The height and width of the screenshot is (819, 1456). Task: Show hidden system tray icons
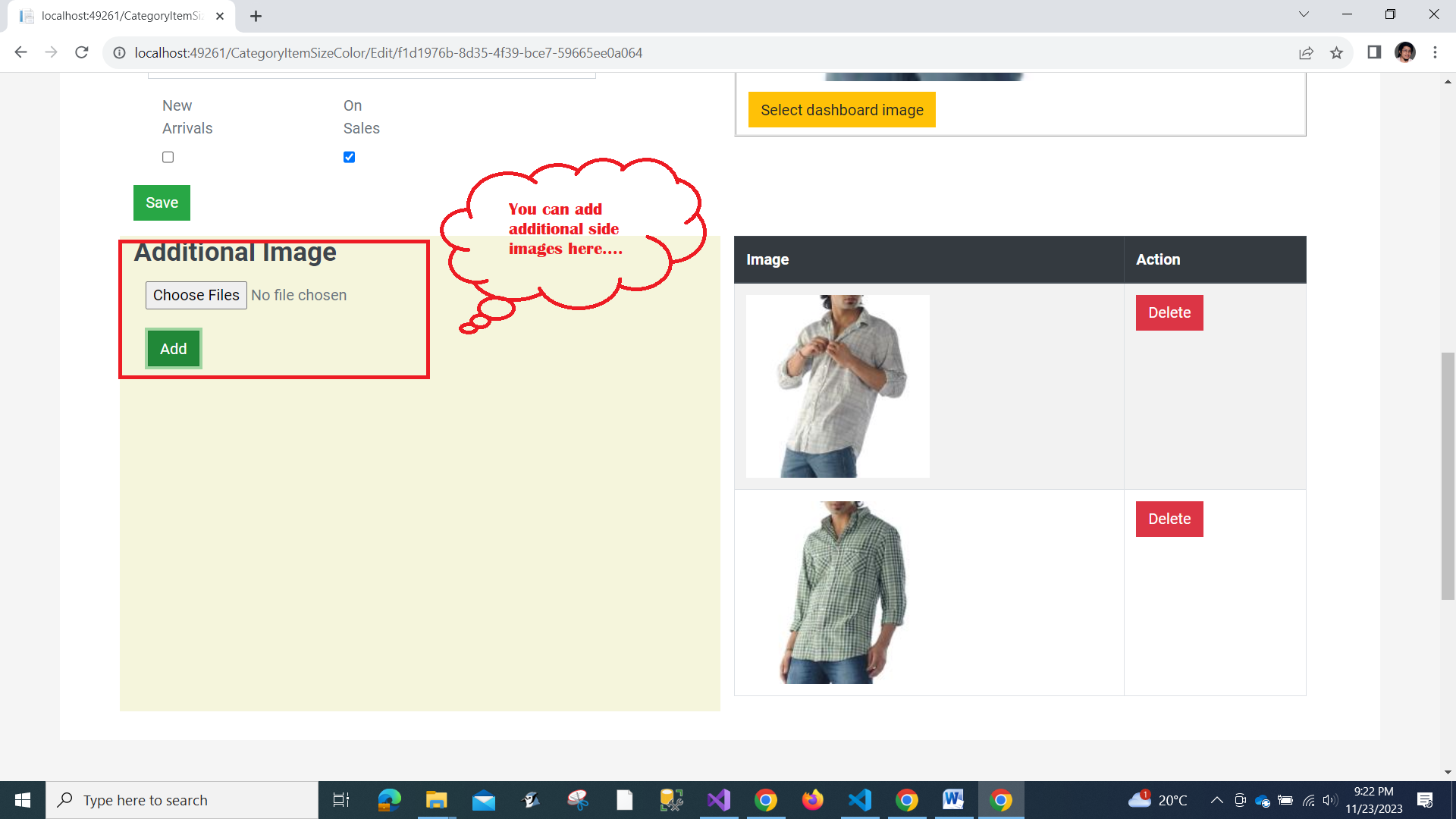tap(1216, 800)
